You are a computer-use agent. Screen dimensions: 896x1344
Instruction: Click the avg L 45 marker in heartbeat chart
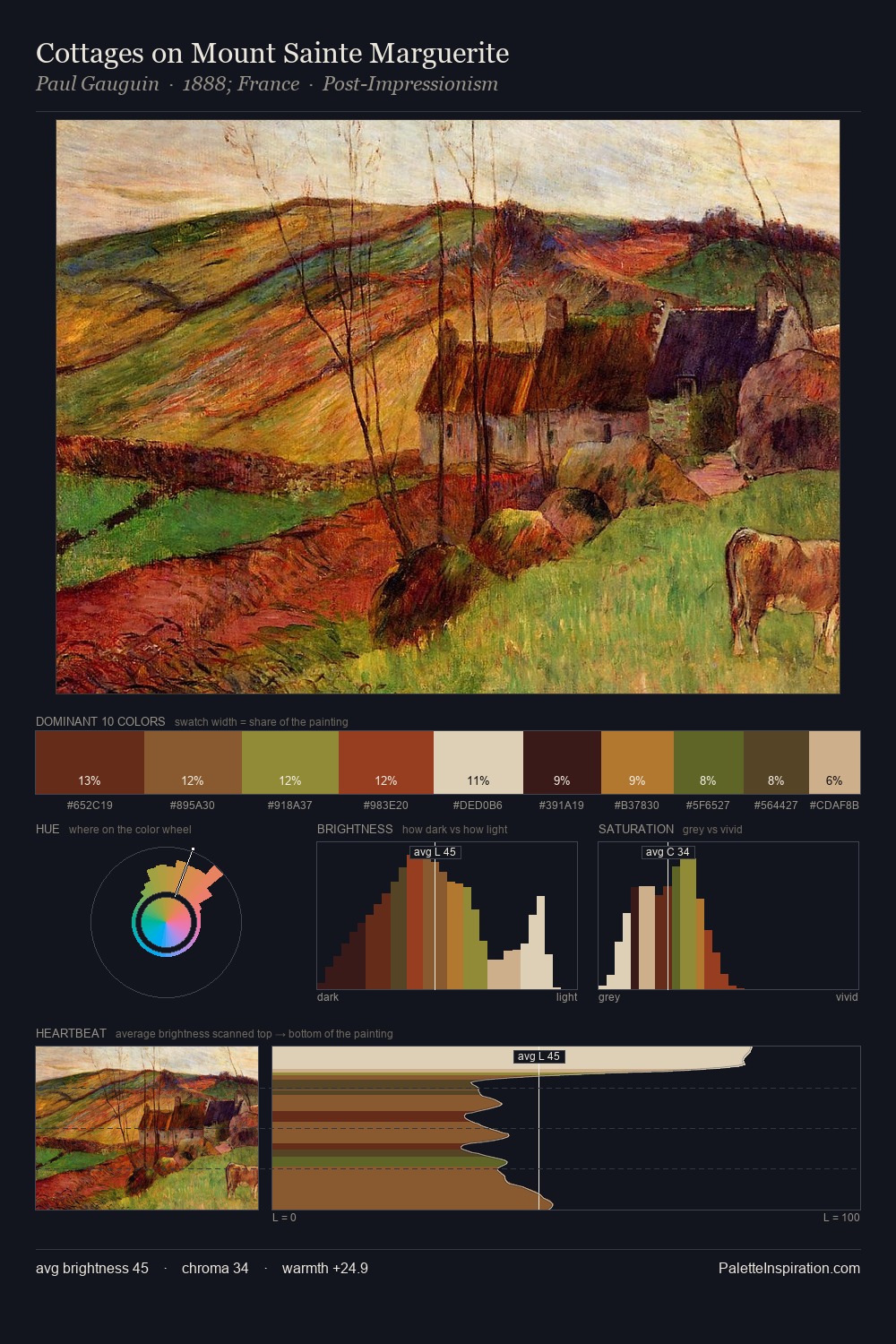click(538, 1056)
